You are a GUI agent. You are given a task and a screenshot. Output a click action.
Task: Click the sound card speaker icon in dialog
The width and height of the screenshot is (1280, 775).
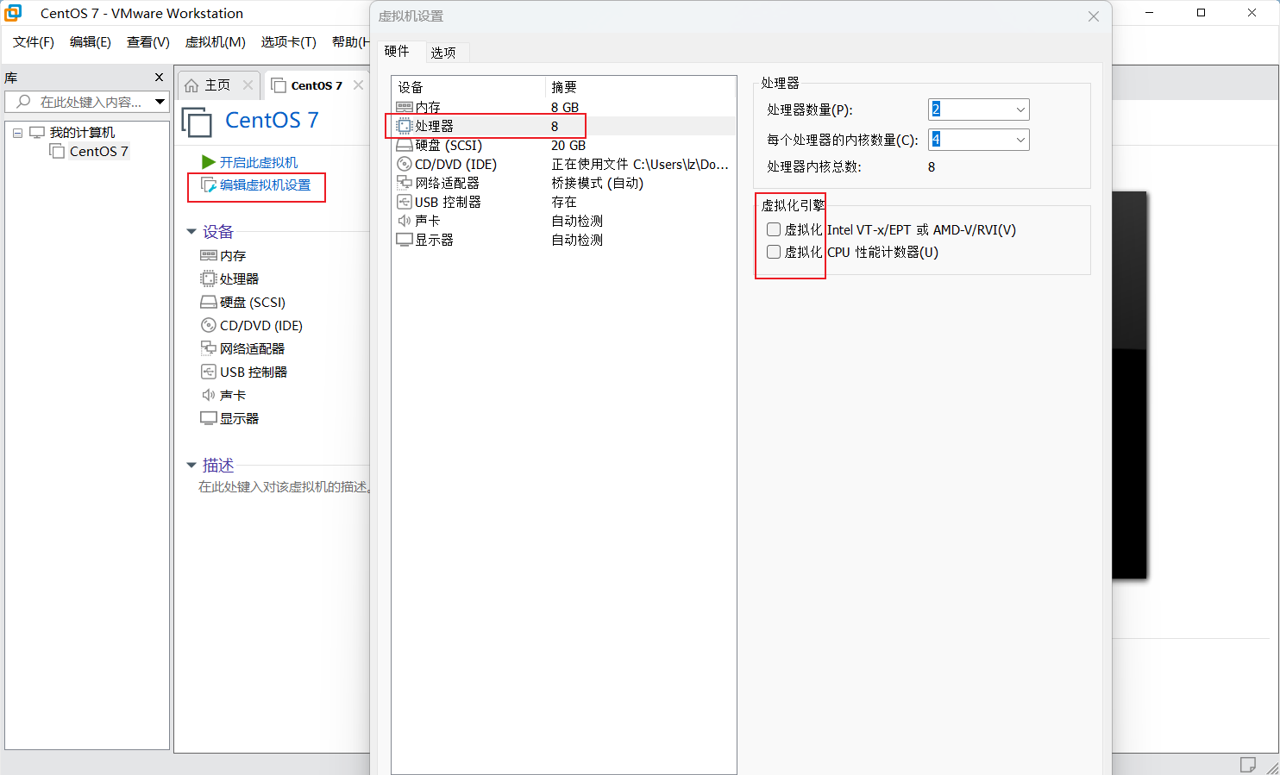pos(404,221)
